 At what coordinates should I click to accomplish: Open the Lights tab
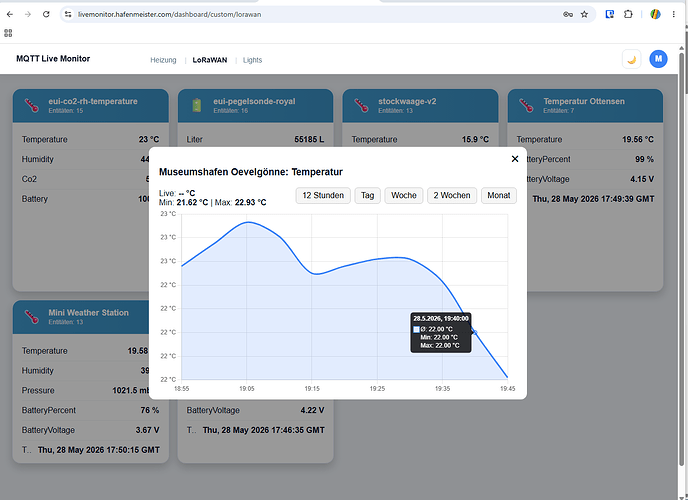tap(252, 60)
